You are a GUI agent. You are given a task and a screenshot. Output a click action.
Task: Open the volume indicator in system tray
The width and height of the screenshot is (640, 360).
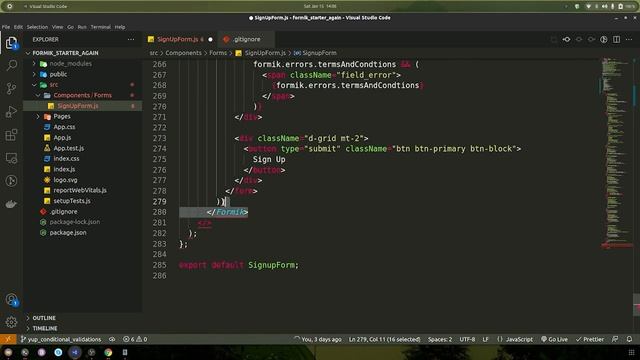604,6
